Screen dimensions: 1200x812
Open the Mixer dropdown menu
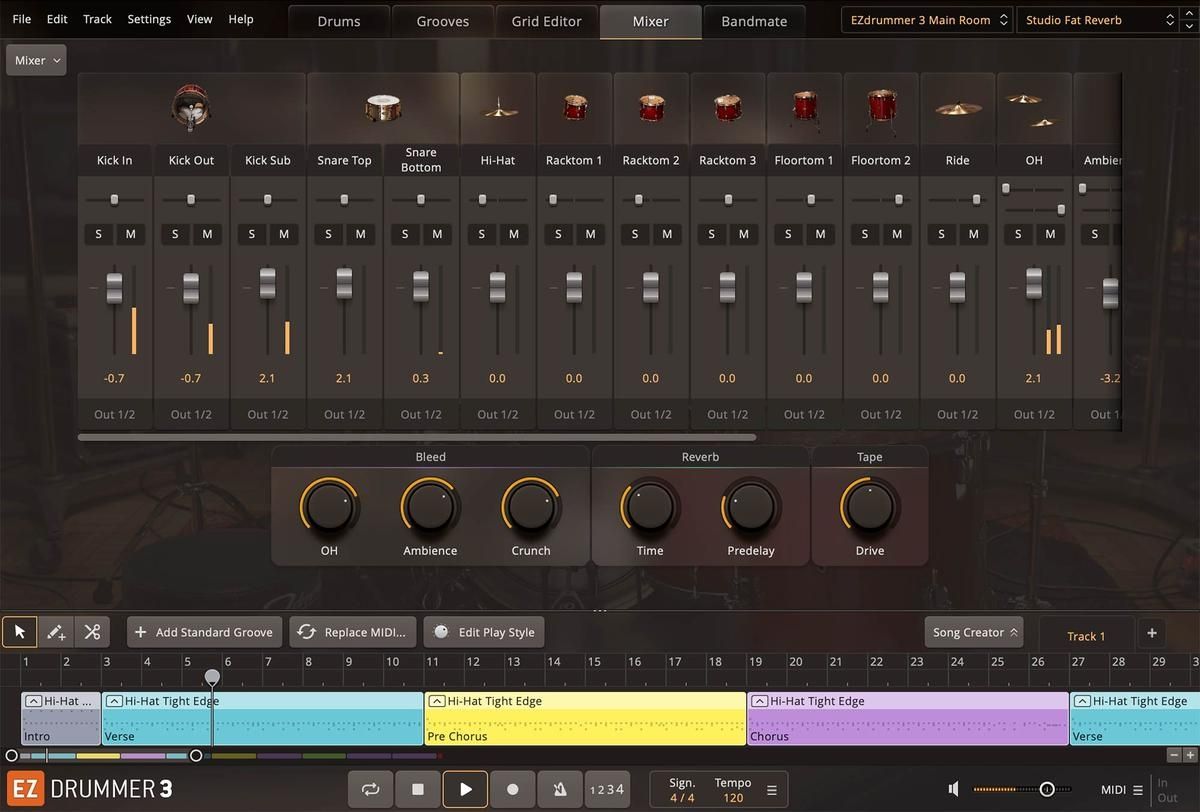pos(37,61)
